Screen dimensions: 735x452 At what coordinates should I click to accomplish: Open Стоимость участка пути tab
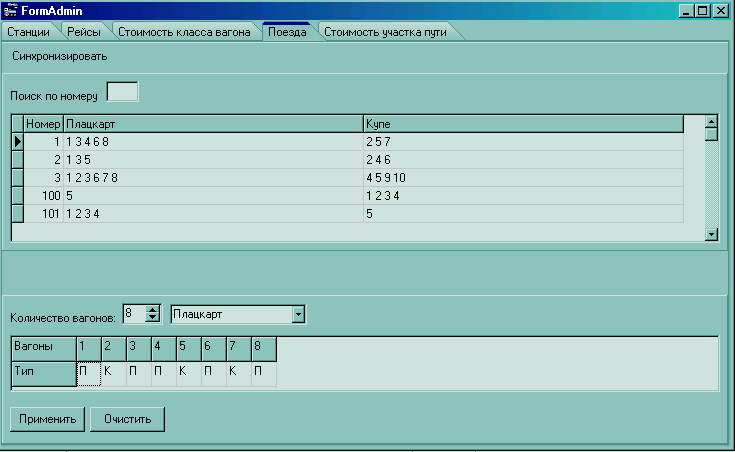385,32
